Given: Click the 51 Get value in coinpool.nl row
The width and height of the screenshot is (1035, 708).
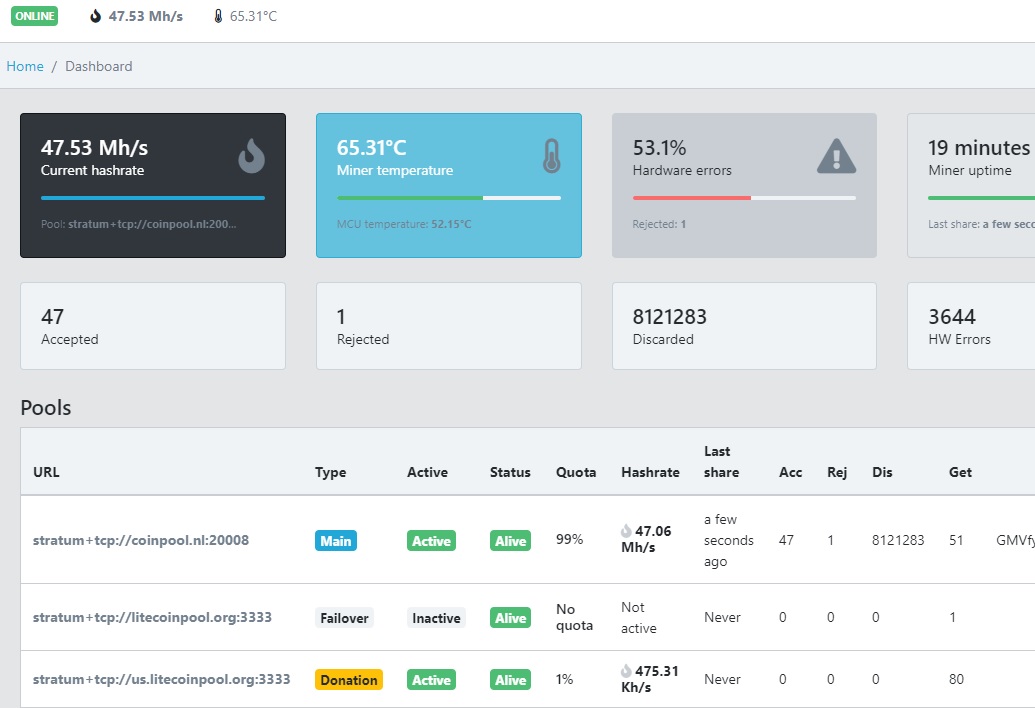Looking at the screenshot, I should coord(956,540).
